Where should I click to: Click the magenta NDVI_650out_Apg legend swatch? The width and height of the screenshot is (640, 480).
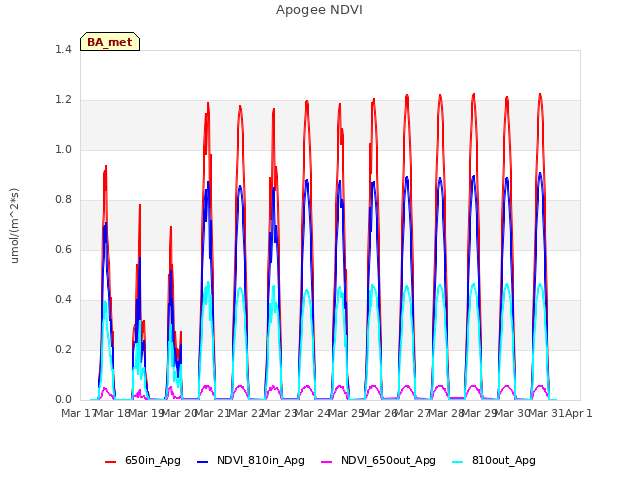click(327, 462)
